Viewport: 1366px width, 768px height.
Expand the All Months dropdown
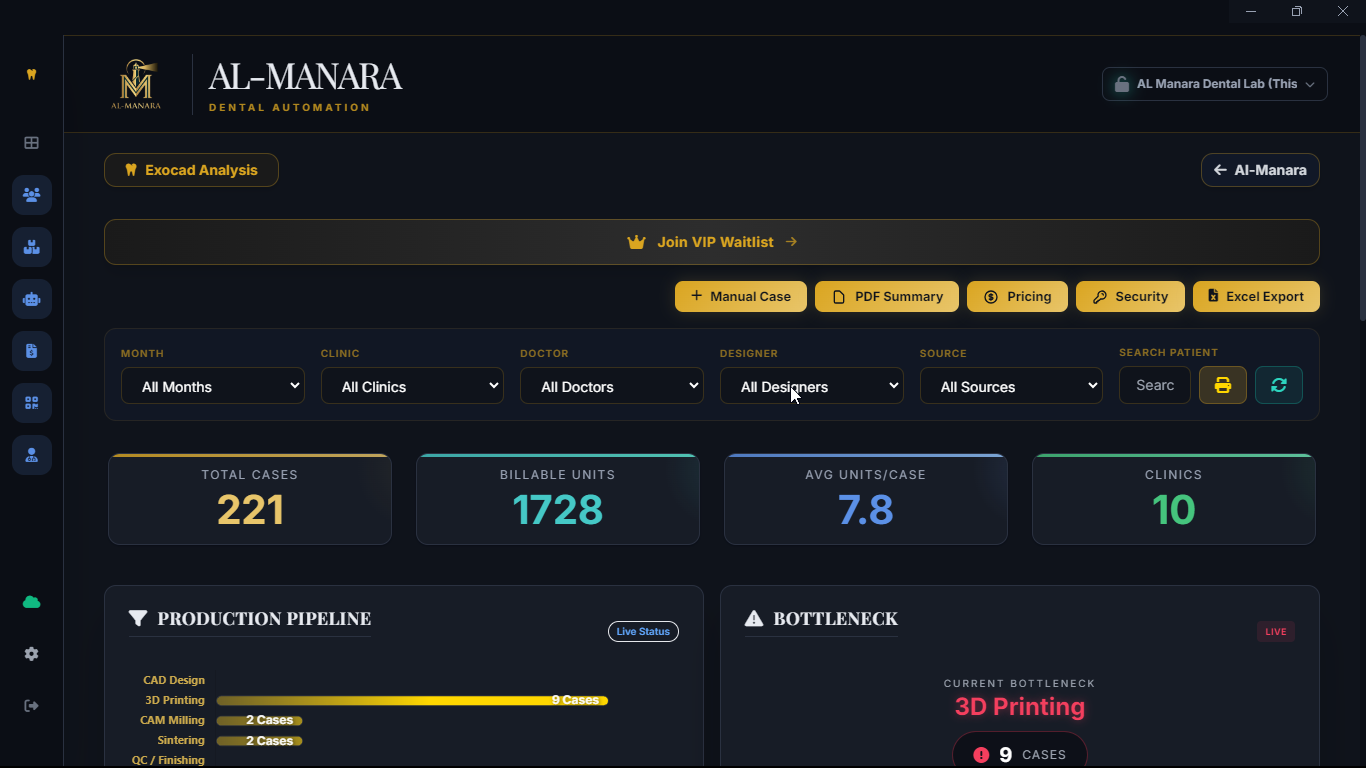tap(212, 386)
